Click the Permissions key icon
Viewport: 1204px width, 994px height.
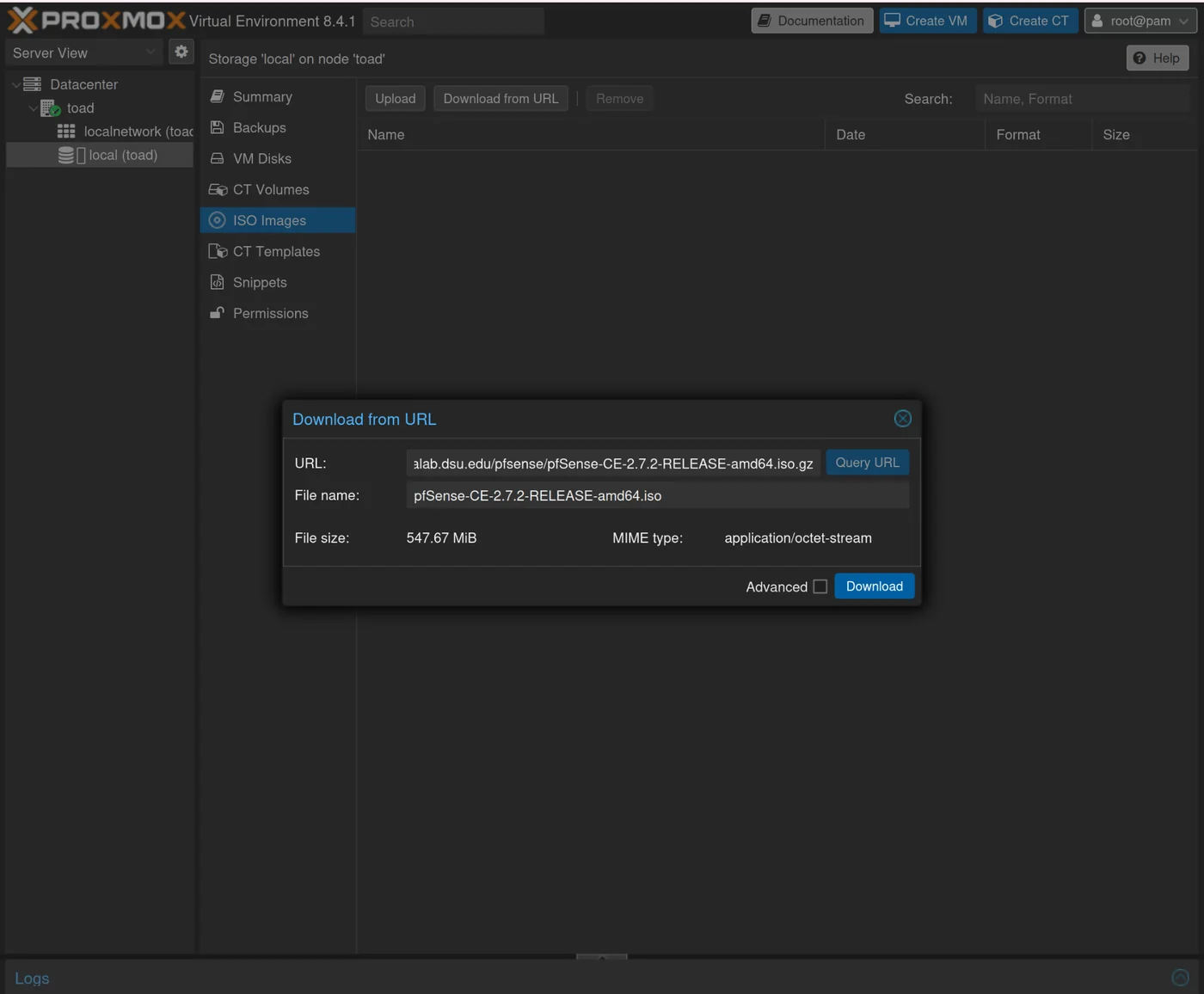(217, 313)
